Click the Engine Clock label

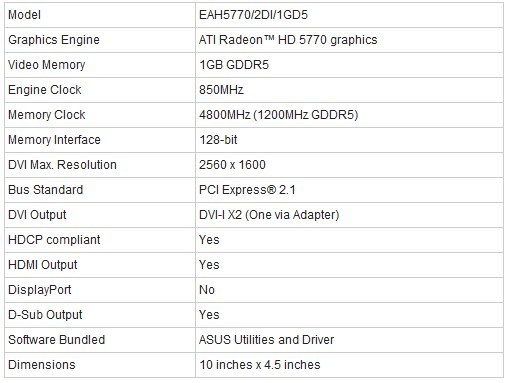pos(45,90)
